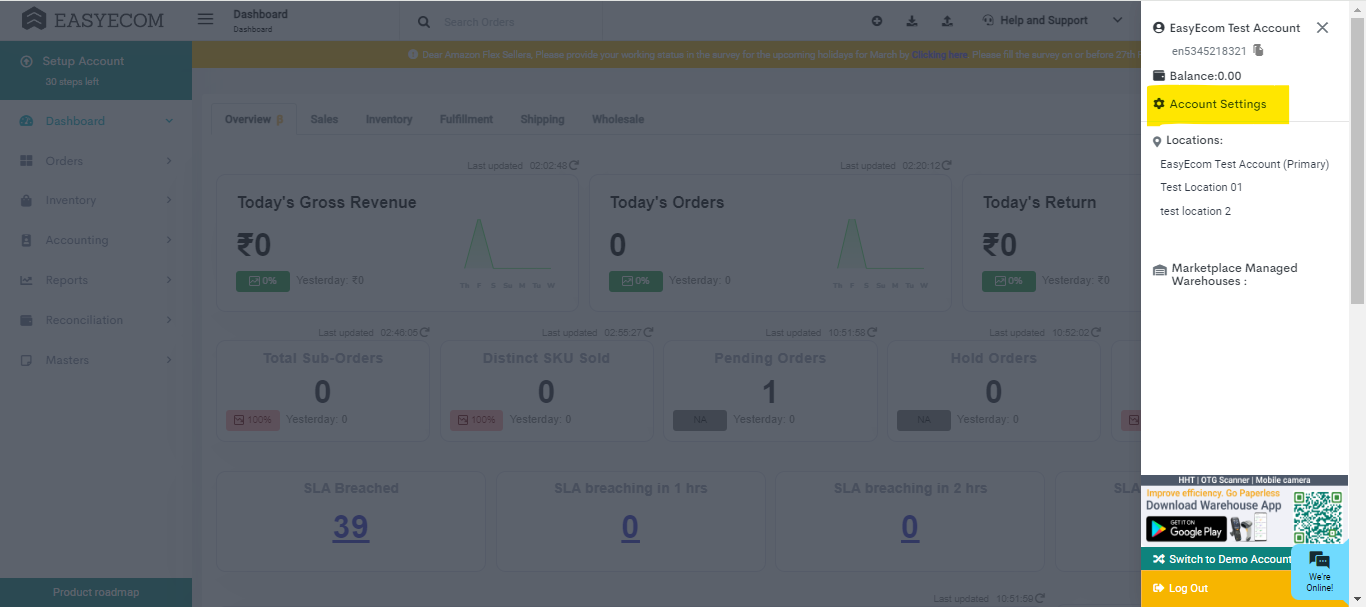1366x607 pixels.
Task: Expand the Inventory sidebar chevron
Action: tap(169, 201)
